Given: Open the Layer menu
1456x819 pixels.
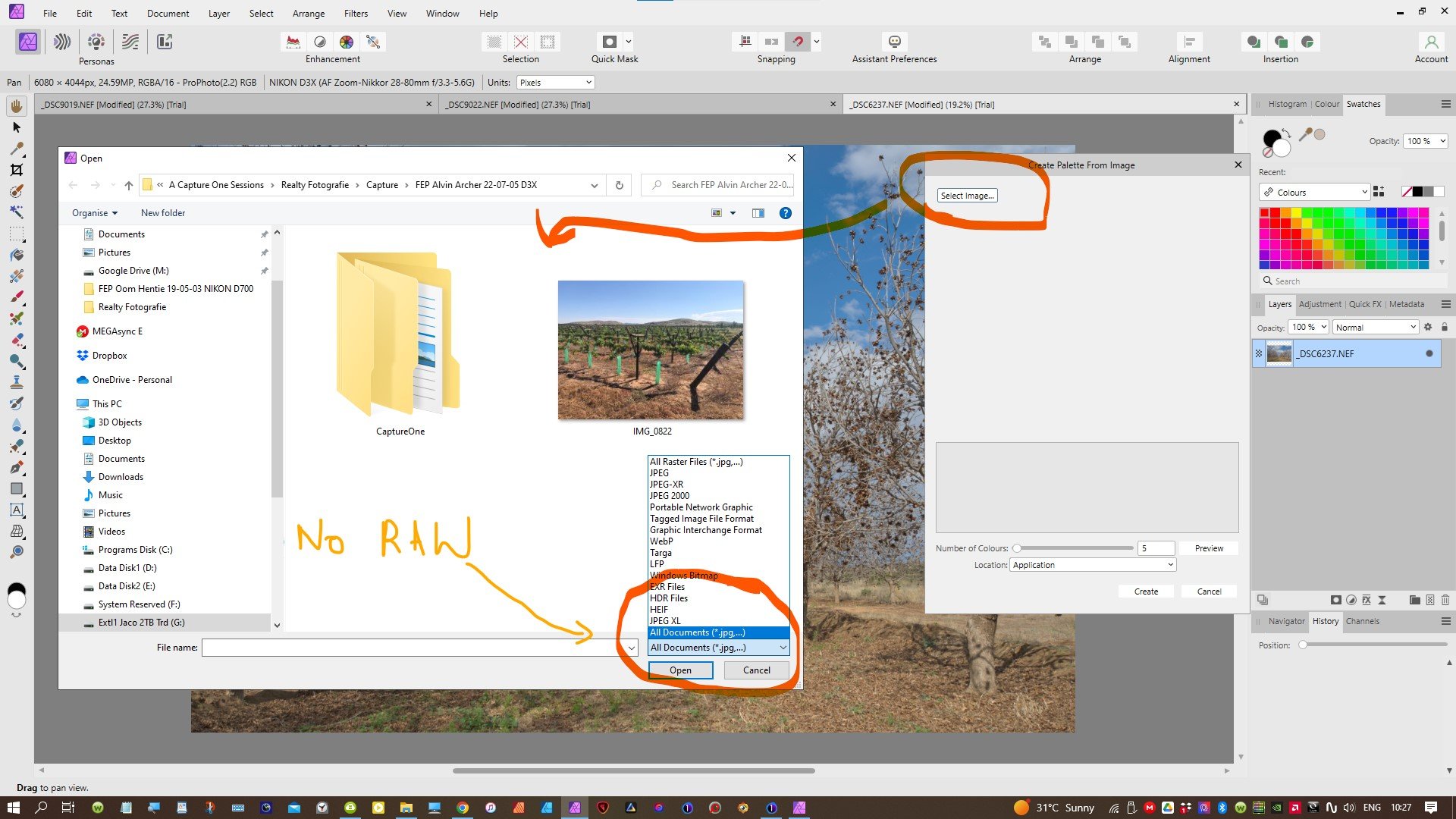Looking at the screenshot, I should pyautogui.click(x=219, y=14).
